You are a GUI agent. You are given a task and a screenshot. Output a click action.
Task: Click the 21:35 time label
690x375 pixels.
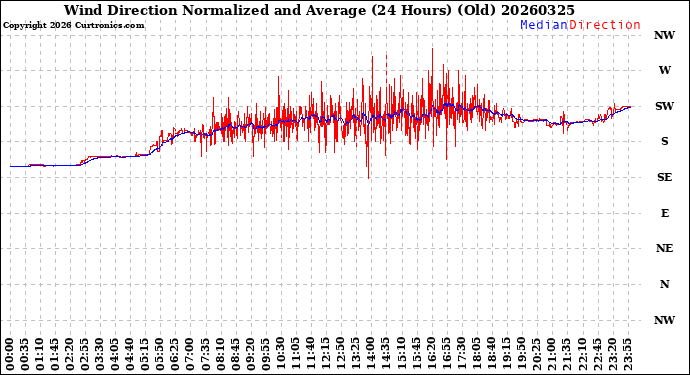click(x=567, y=354)
